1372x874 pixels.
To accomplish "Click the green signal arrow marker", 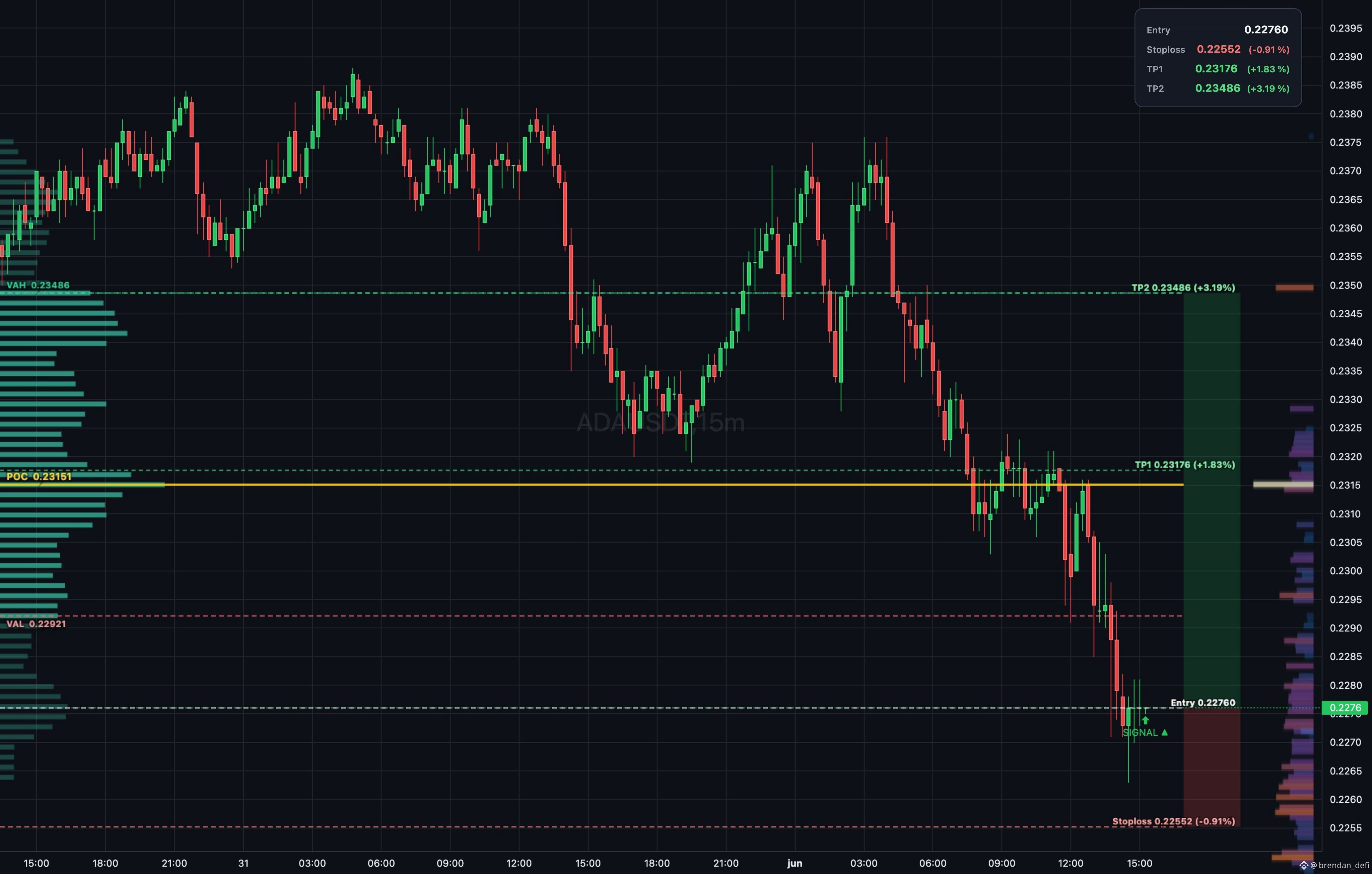I will tap(1145, 720).
